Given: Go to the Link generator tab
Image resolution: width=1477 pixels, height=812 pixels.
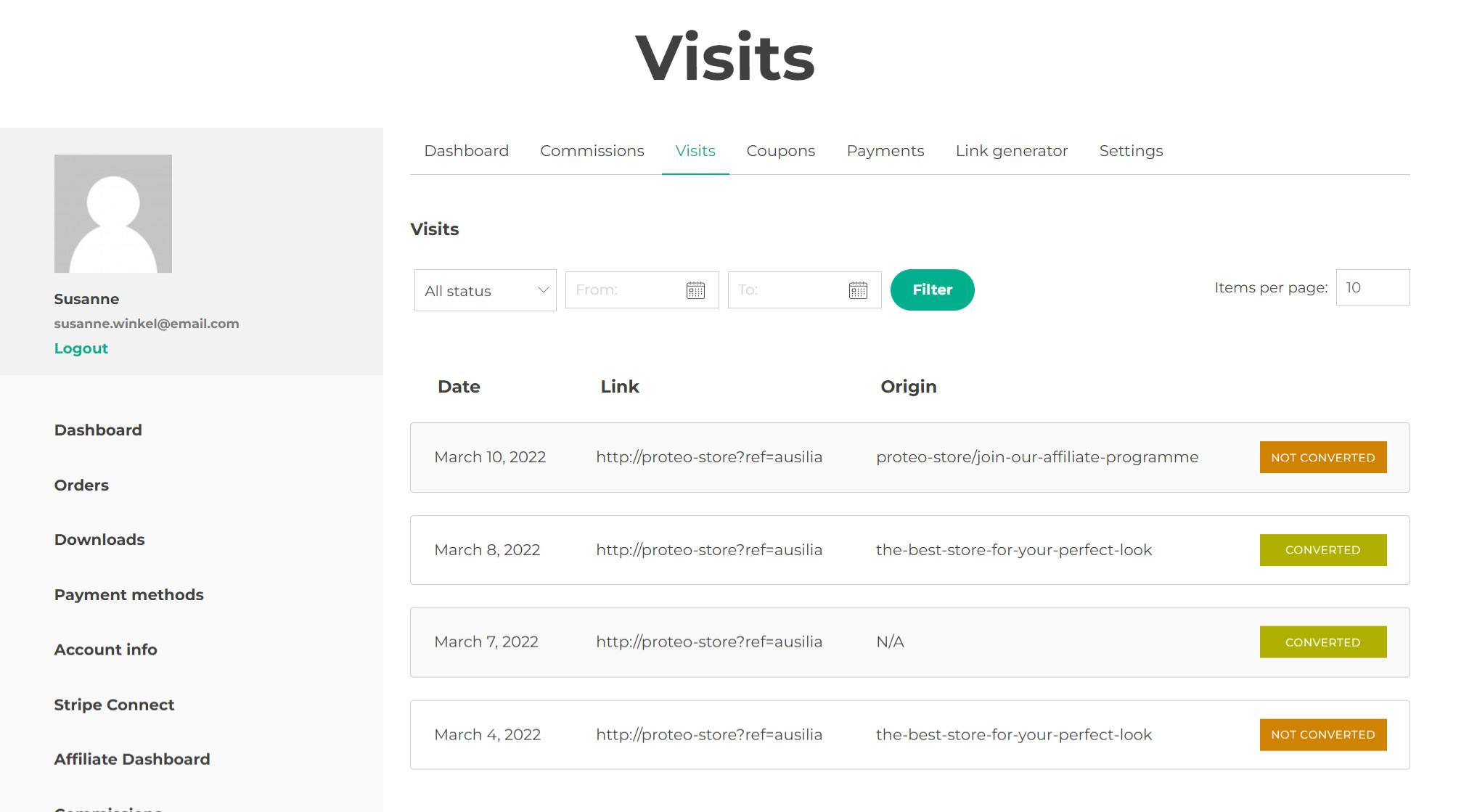Looking at the screenshot, I should 1012,151.
